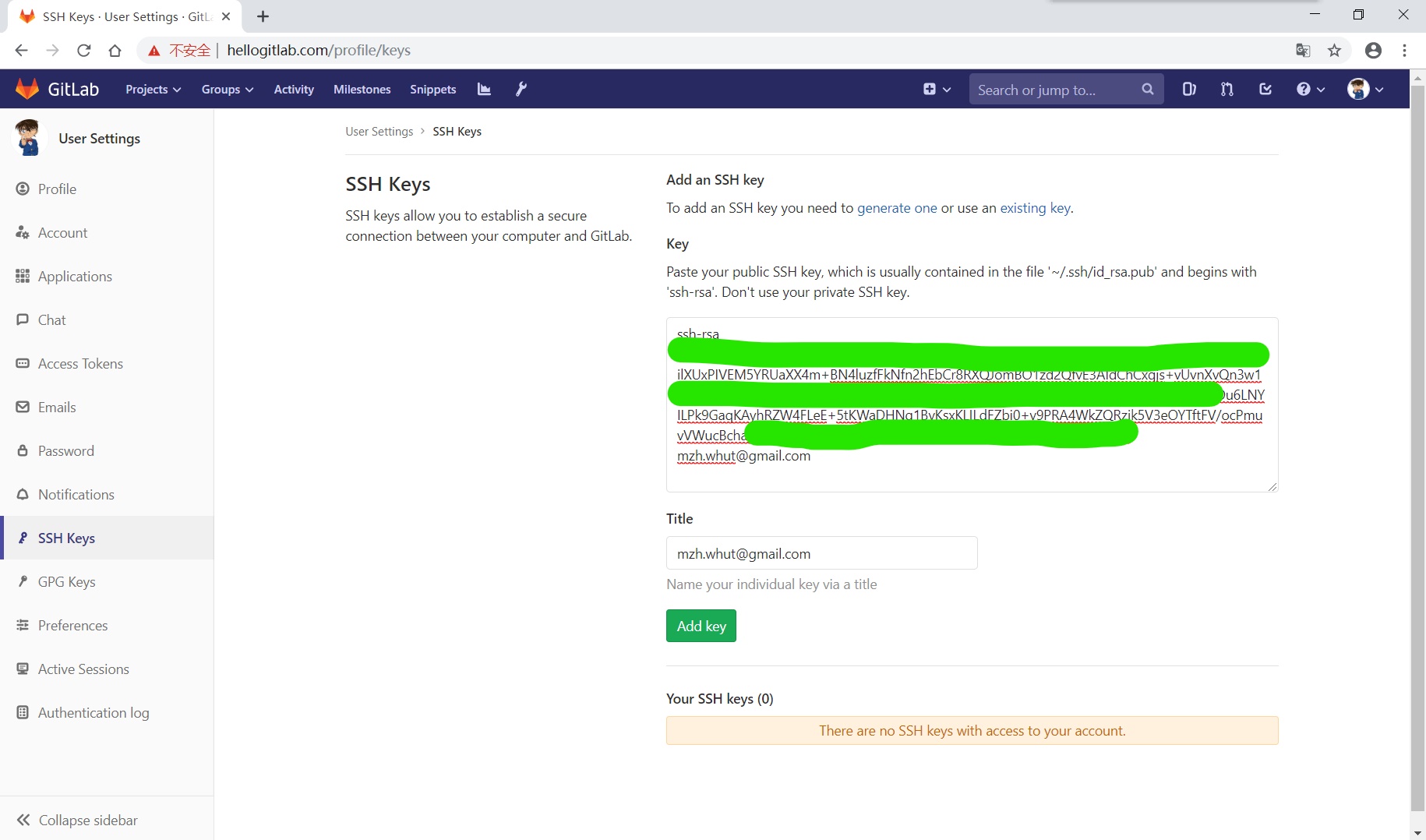
Task: Open Emails settings in the sidebar
Action: [x=107, y=407]
